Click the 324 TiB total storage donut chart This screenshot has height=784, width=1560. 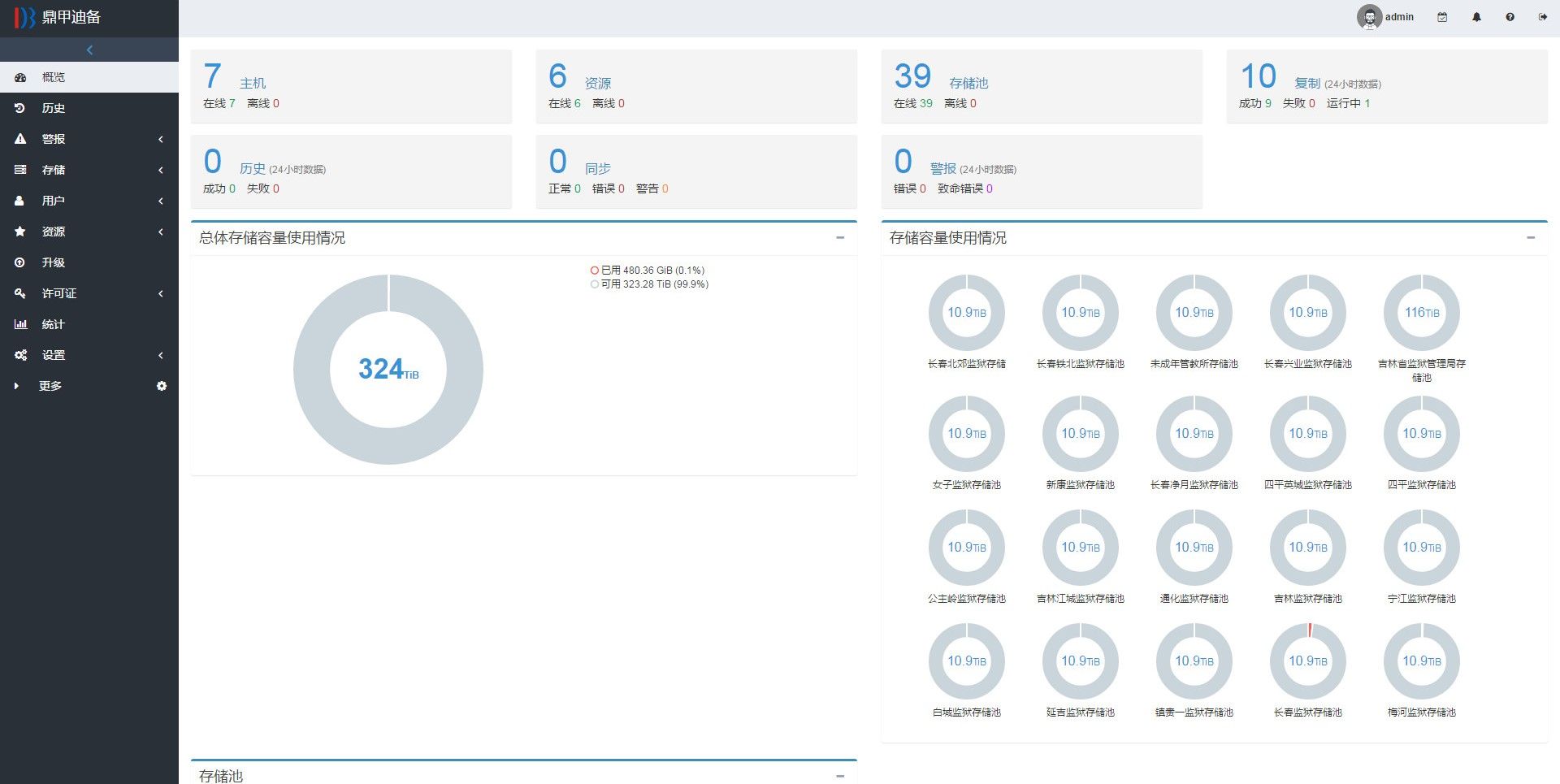pos(388,370)
